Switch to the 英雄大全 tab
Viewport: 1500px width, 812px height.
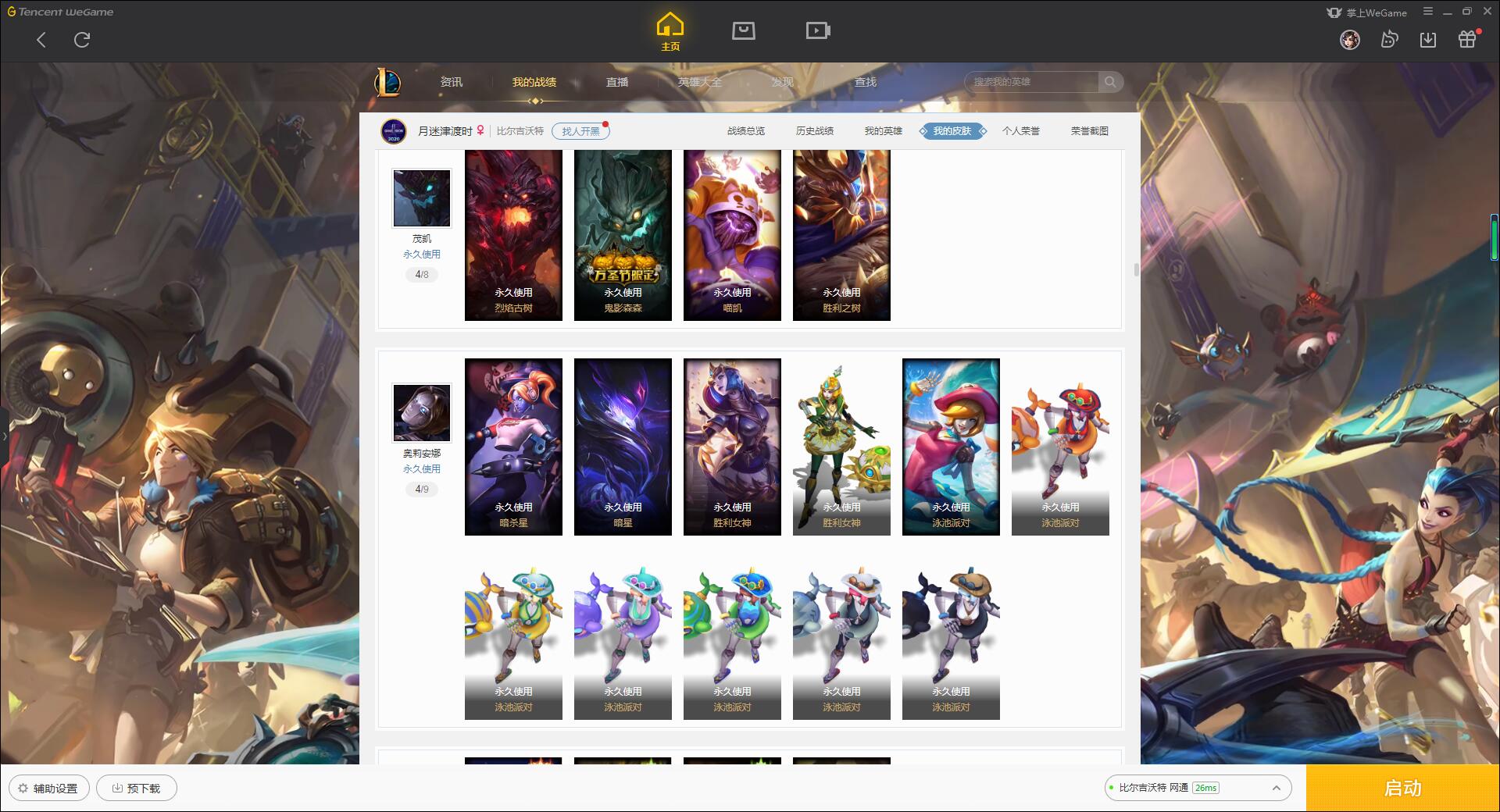(700, 82)
